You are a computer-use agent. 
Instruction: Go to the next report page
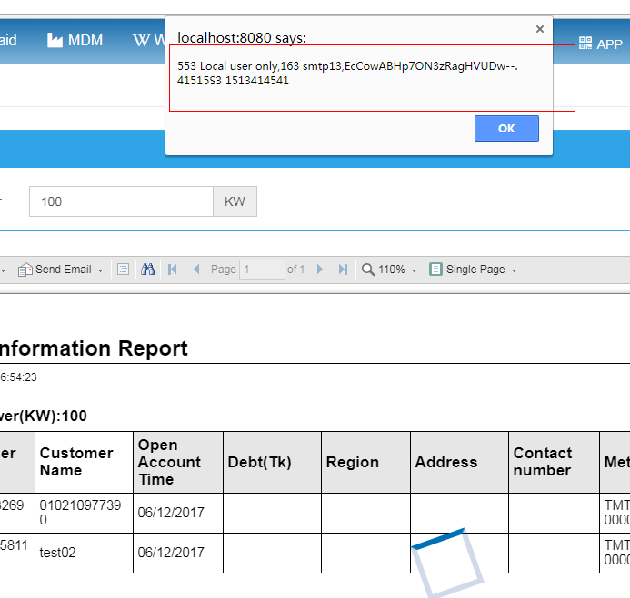320,269
